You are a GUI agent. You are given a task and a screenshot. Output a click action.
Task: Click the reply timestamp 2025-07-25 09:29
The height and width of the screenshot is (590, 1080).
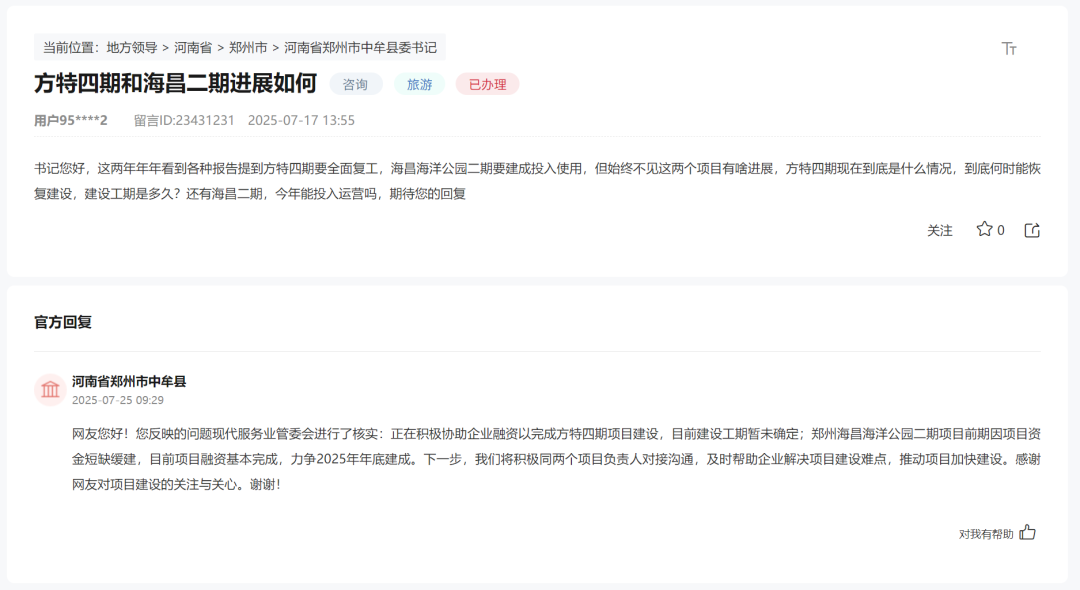tap(118, 400)
